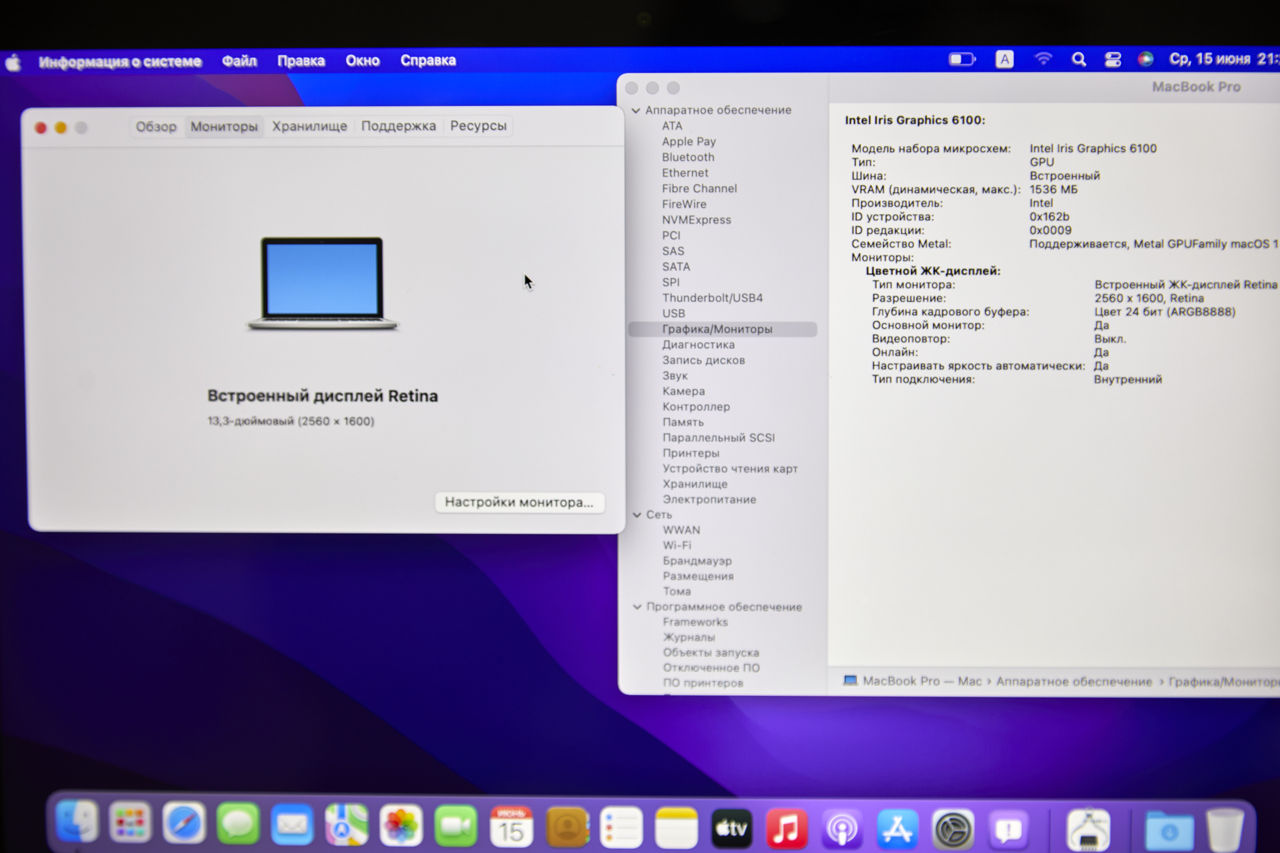
Task: Open Music app in the Dock
Action: pyautogui.click(x=787, y=828)
